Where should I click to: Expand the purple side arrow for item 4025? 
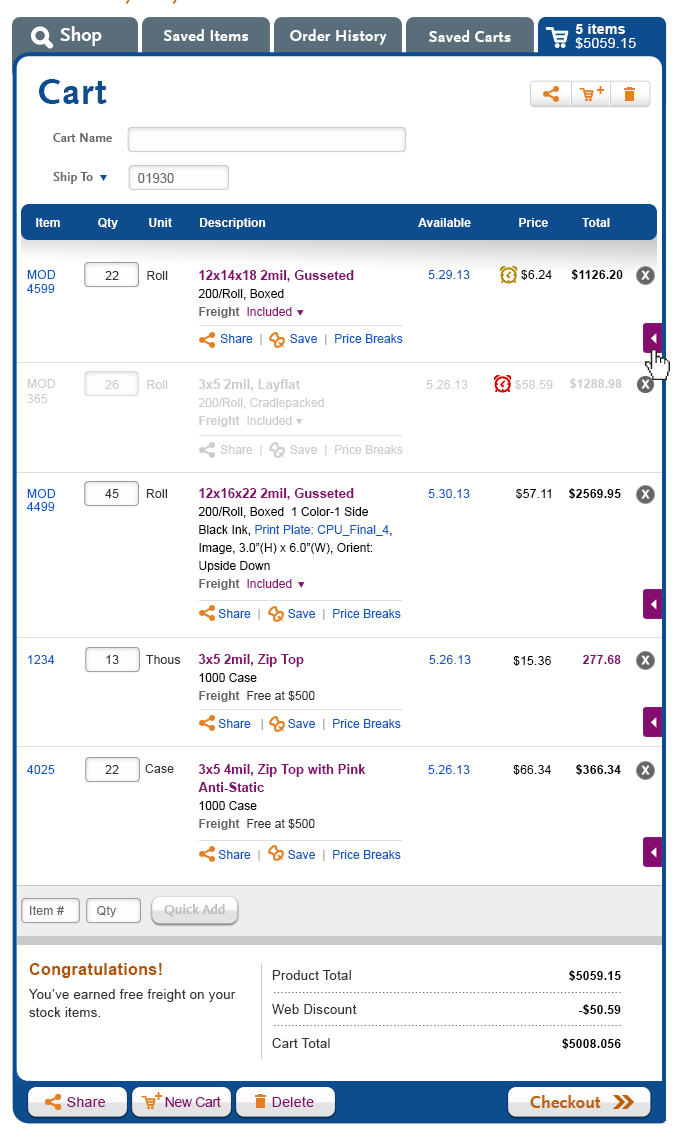coord(653,852)
